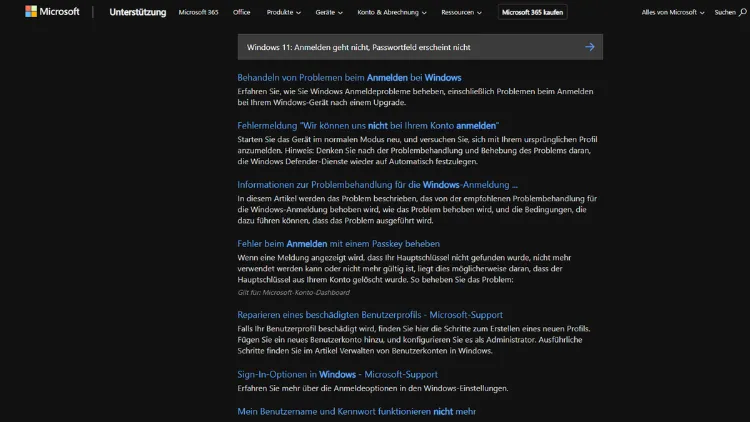Open Sign-In-Optionen in Windows result

click(x=337, y=374)
